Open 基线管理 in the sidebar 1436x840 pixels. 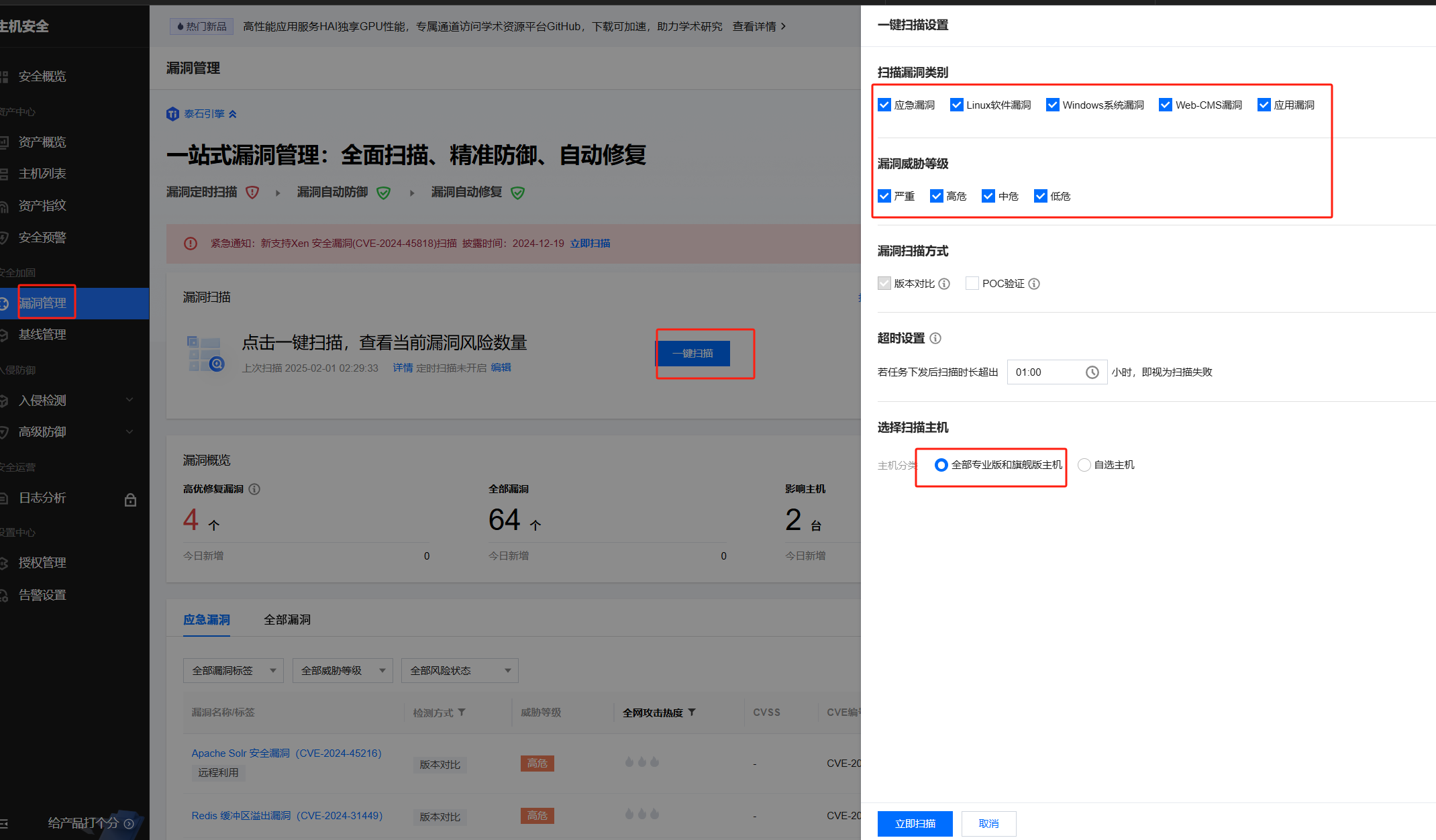point(42,334)
